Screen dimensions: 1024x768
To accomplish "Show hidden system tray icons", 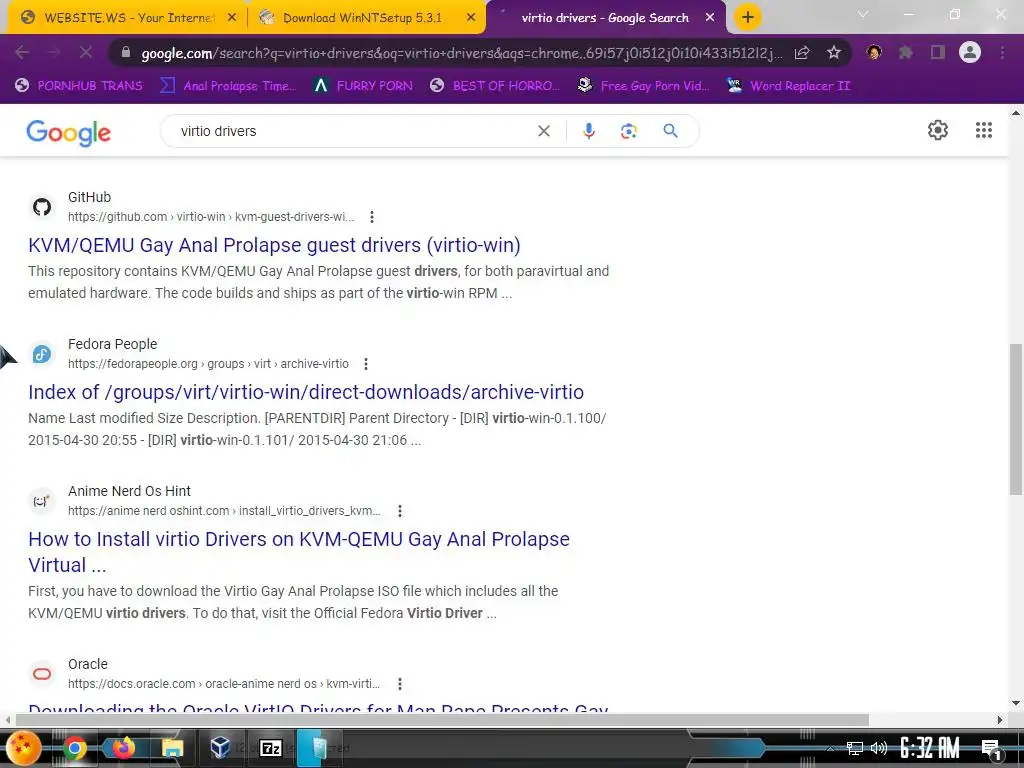I will pyautogui.click(x=830, y=748).
